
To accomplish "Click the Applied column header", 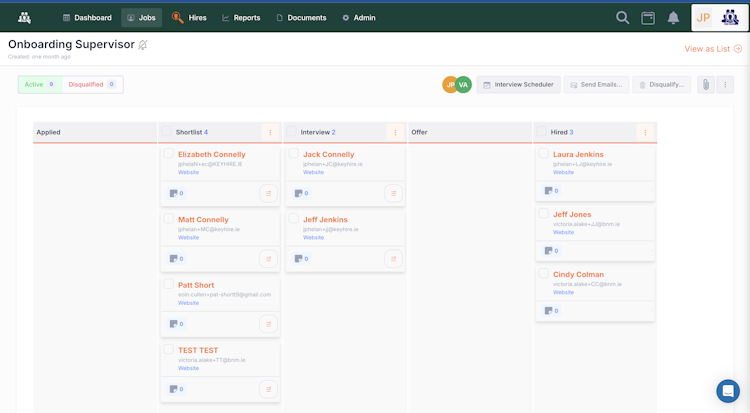I will (x=95, y=133).
